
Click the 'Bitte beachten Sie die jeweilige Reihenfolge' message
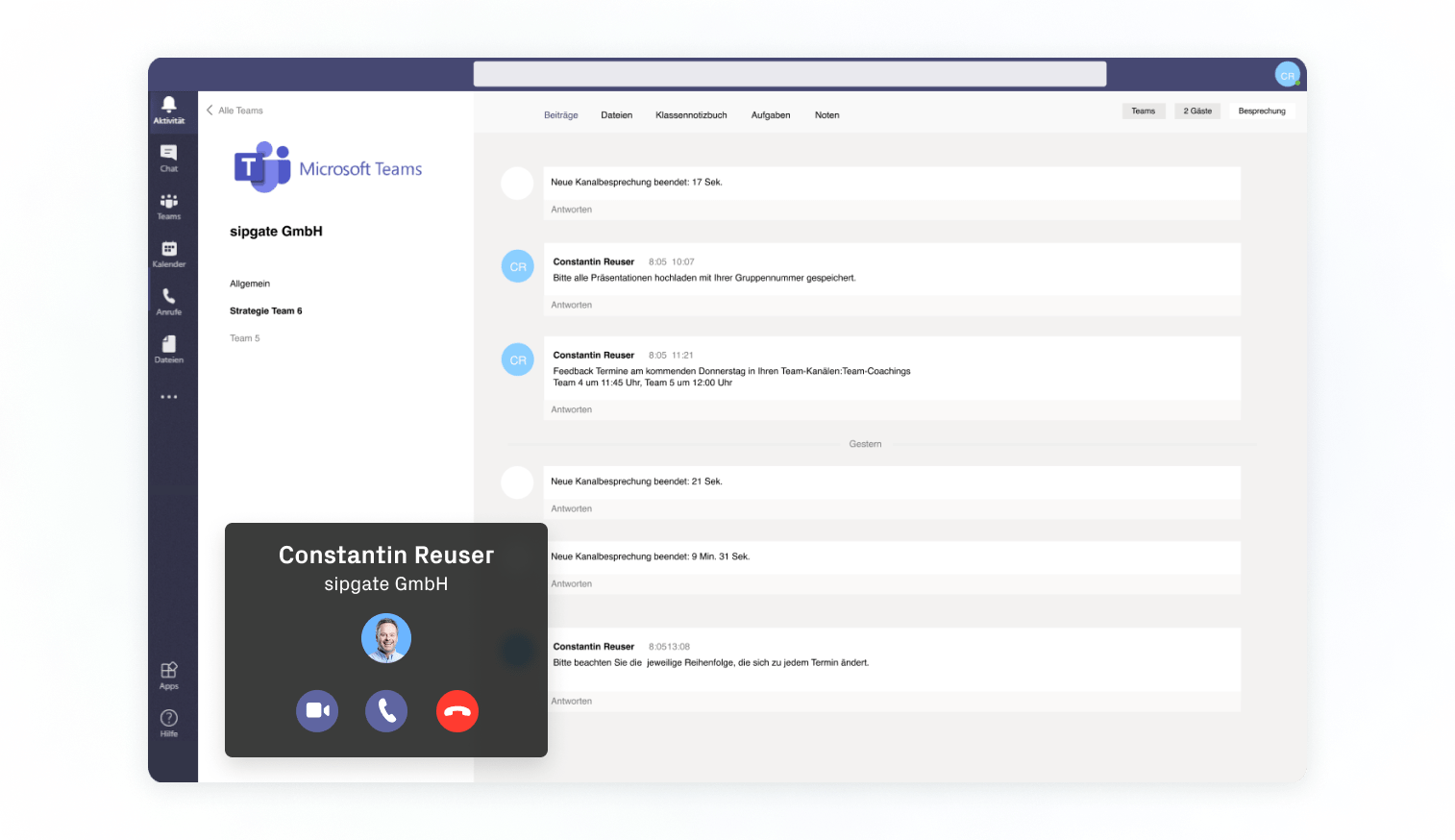(x=711, y=662)
